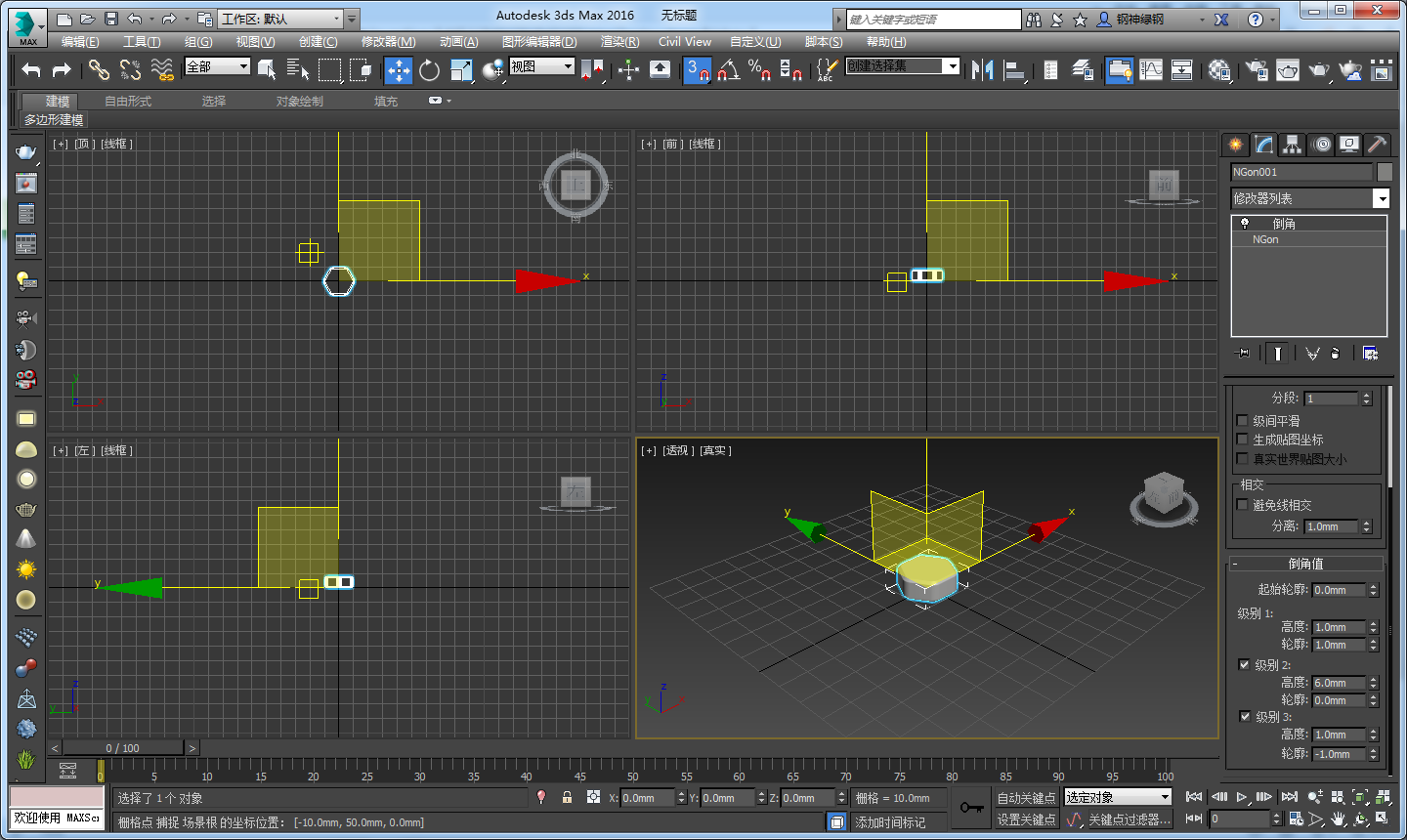Click the 多边形建模 panel button
The width and height of the screenshot is (1407, 840).
click(54, 120)
